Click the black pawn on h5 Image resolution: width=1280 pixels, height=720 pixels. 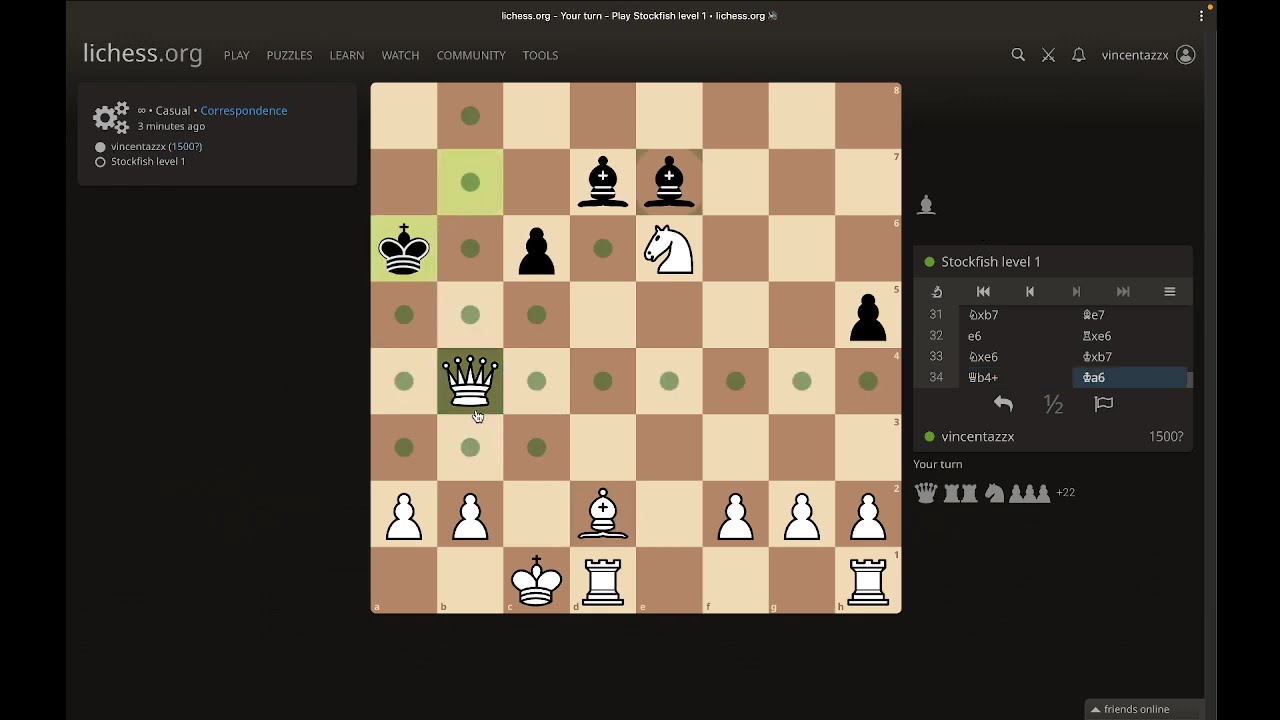[868, 315]
